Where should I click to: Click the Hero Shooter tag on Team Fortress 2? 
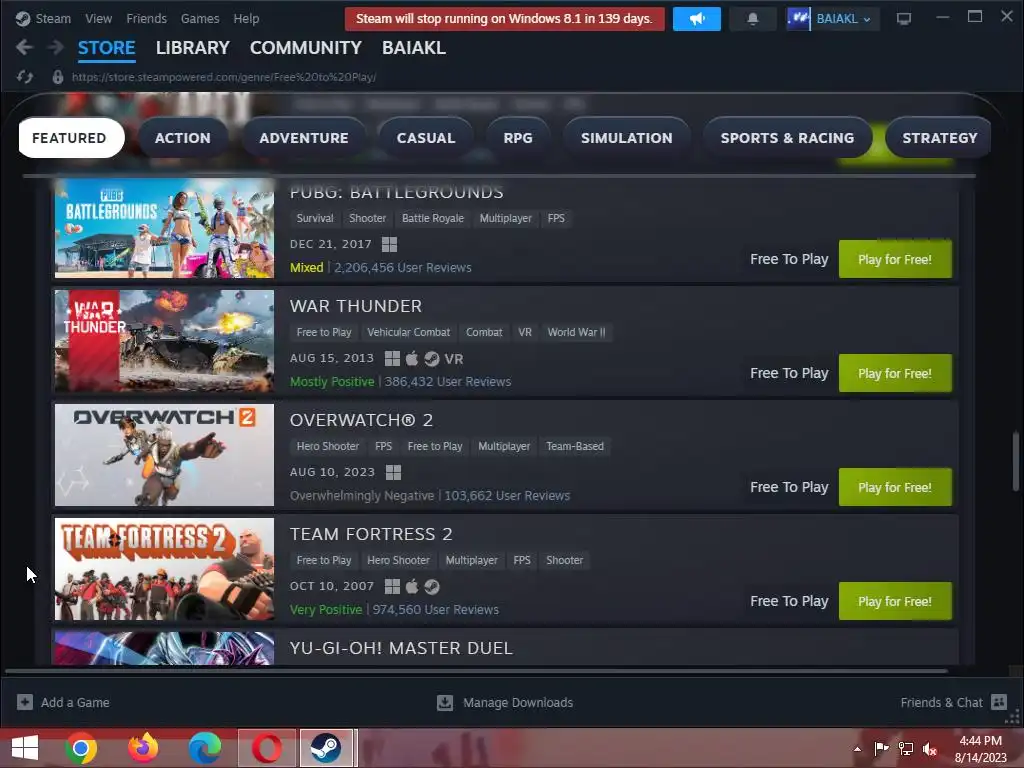(x=398, y=560)
